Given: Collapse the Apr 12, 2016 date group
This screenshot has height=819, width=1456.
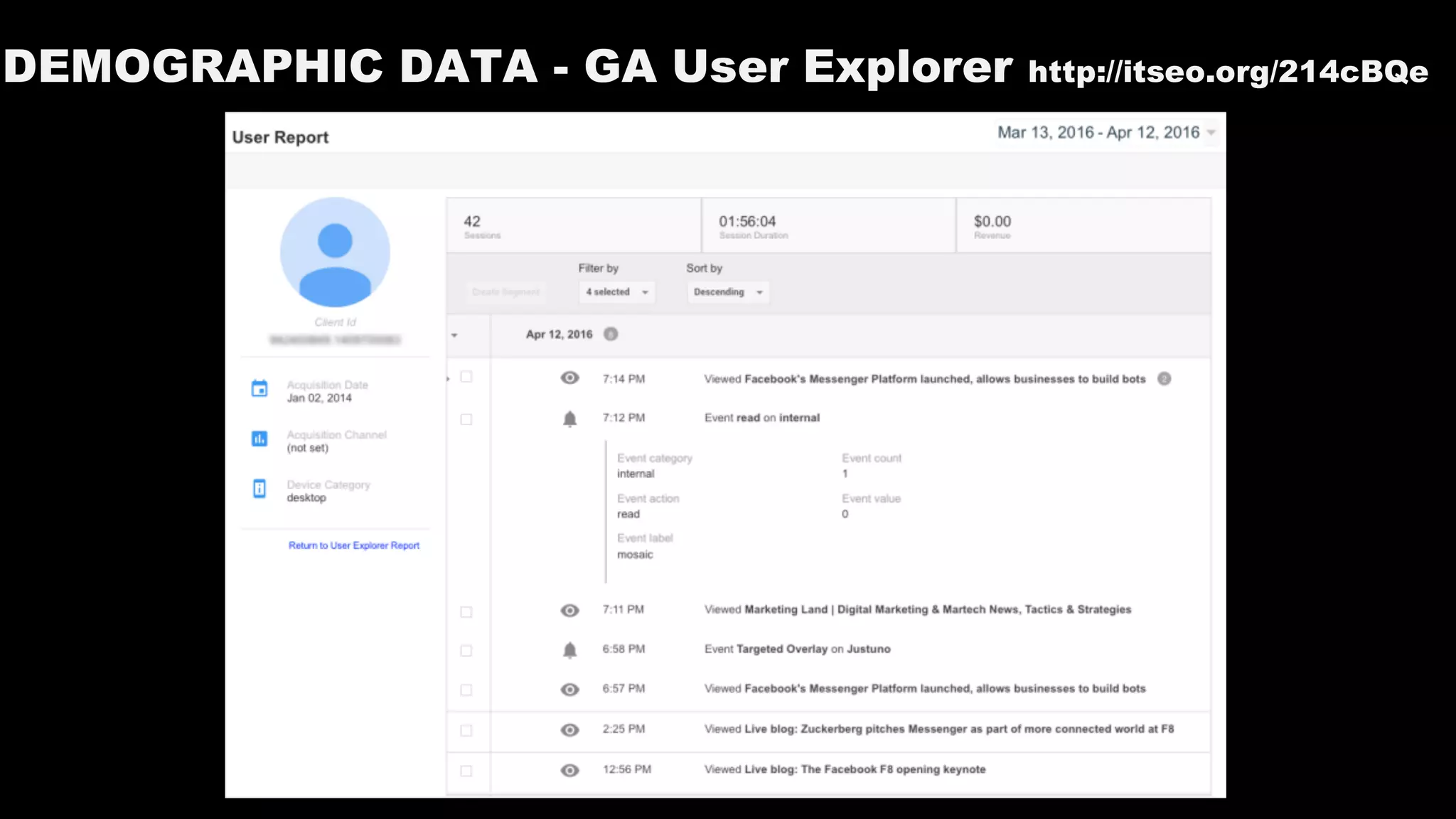Looking at the screenshot, I should point(454,335).
